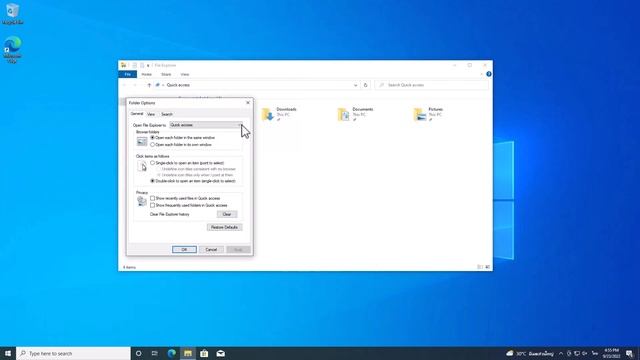This screenshot has width=640, height=360.
Task: Open the Share ribbon tab
Action: tap(166, 74)
